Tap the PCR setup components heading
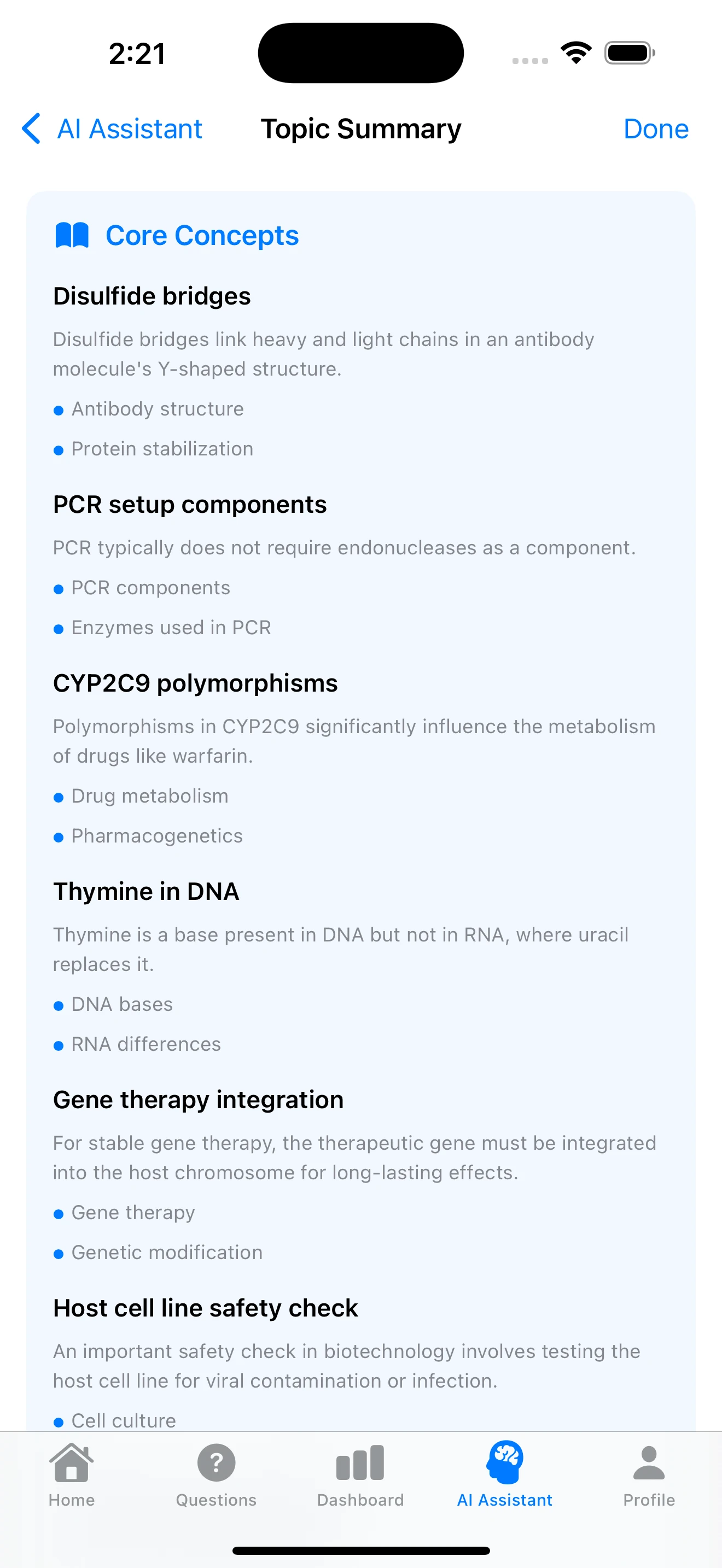The width and height of the screenshot is (722, 1568). [190, 505]
